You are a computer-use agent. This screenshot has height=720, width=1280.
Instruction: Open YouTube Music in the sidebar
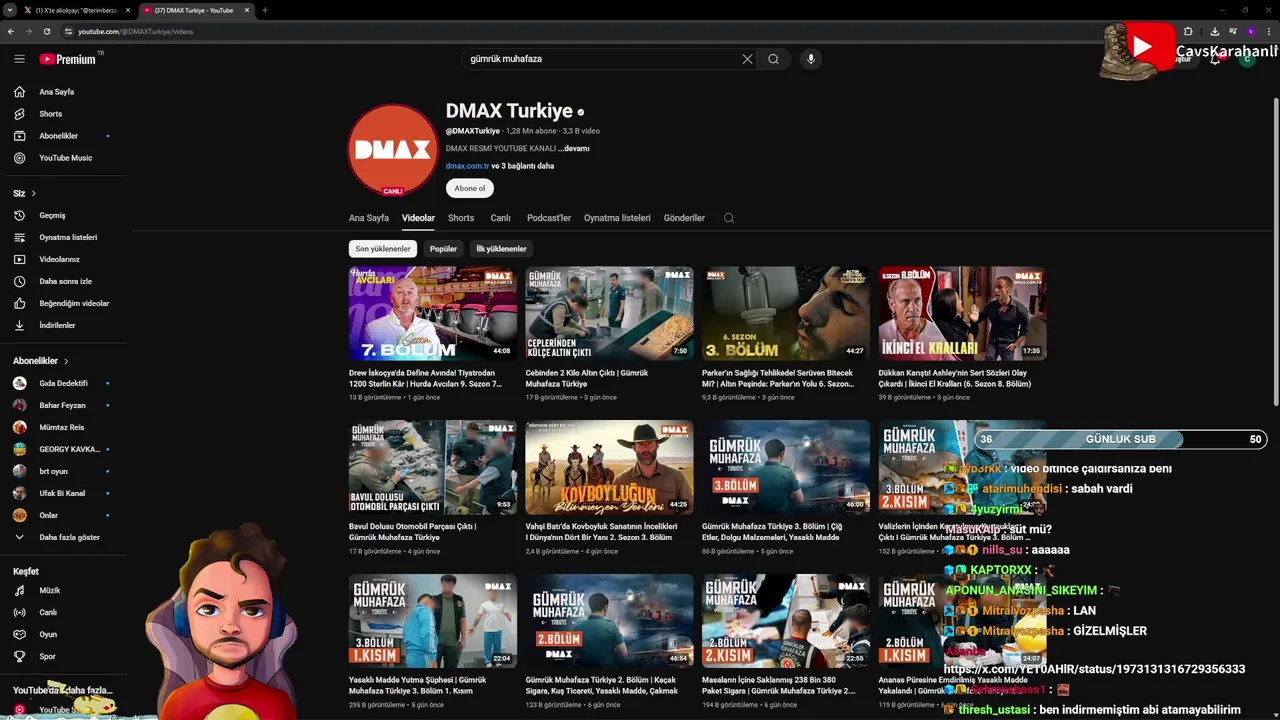coord(63,158)
